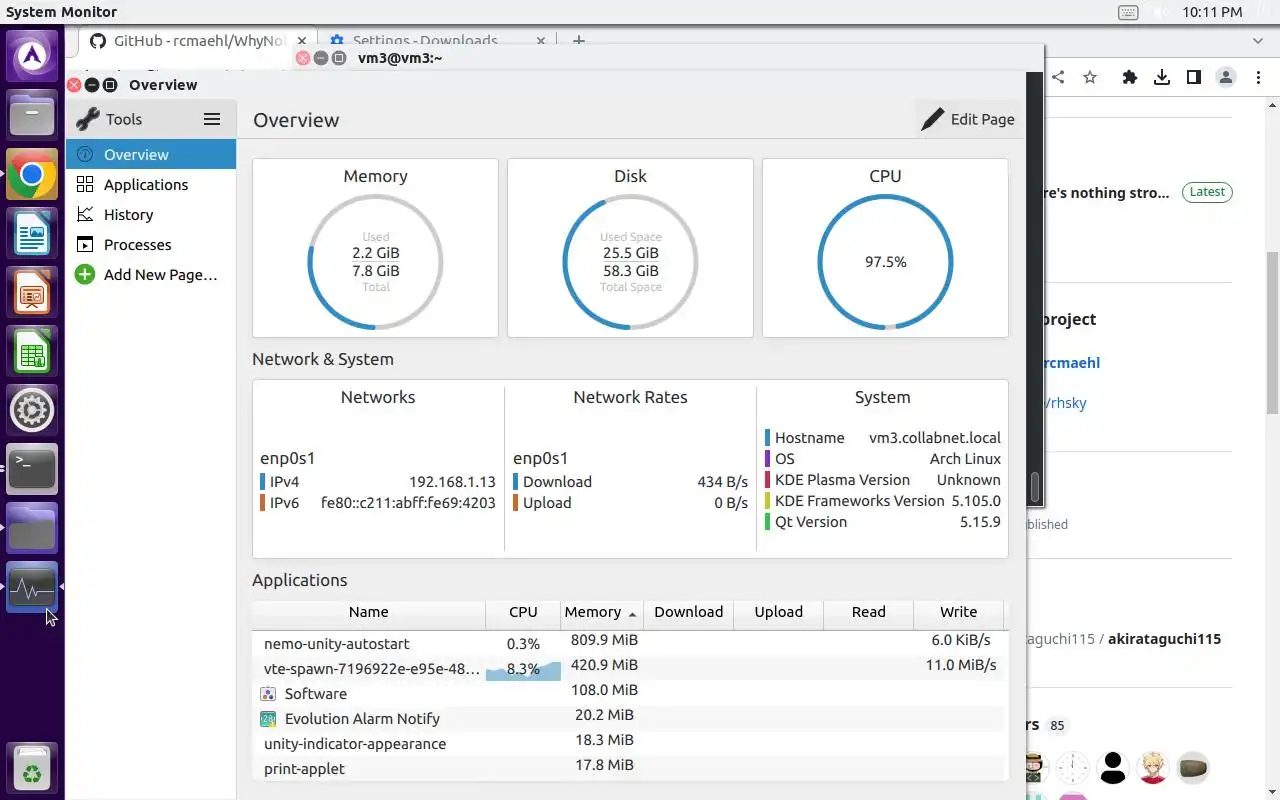Sort applications by CPU column

coord(523,612)
